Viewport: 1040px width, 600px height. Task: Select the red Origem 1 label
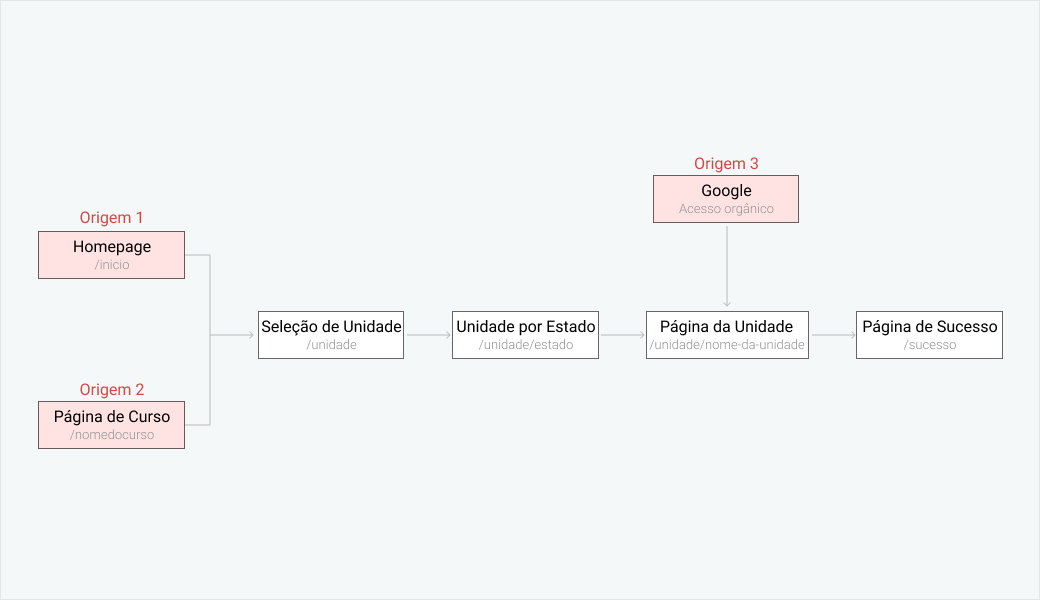pos(112,218)
